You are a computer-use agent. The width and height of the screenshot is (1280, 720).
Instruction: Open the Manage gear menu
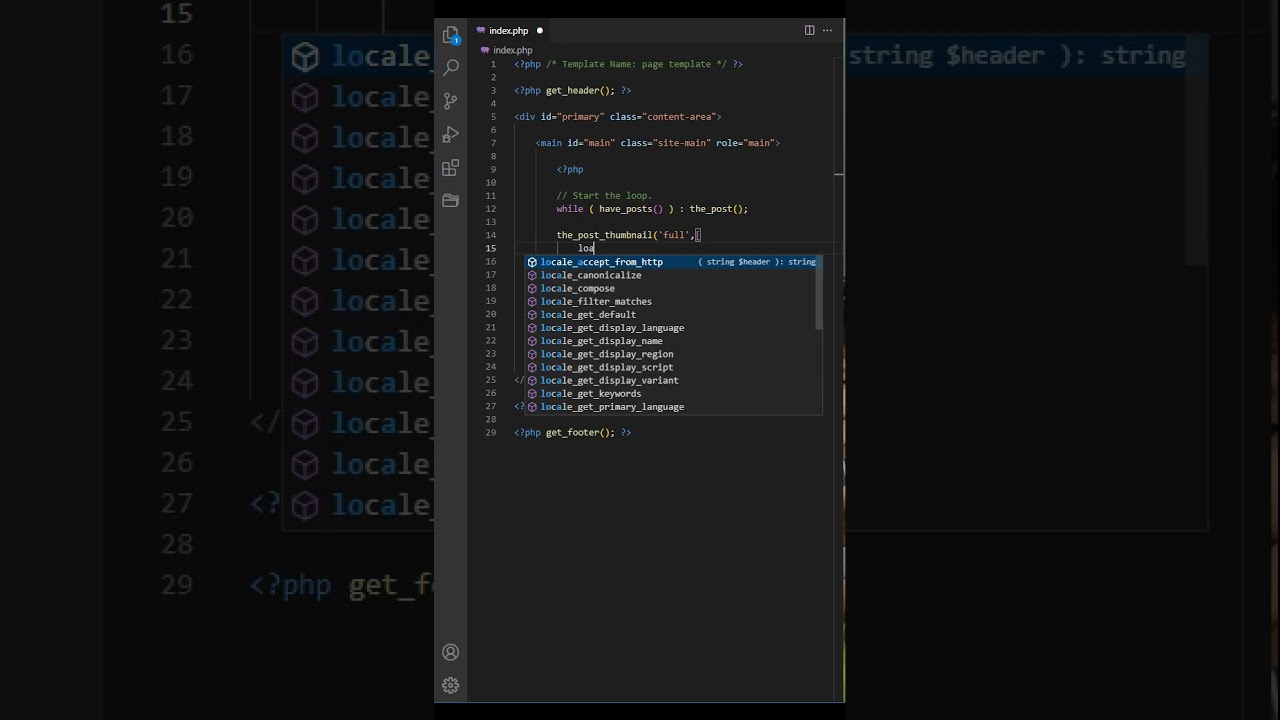[x=451, y=686]
